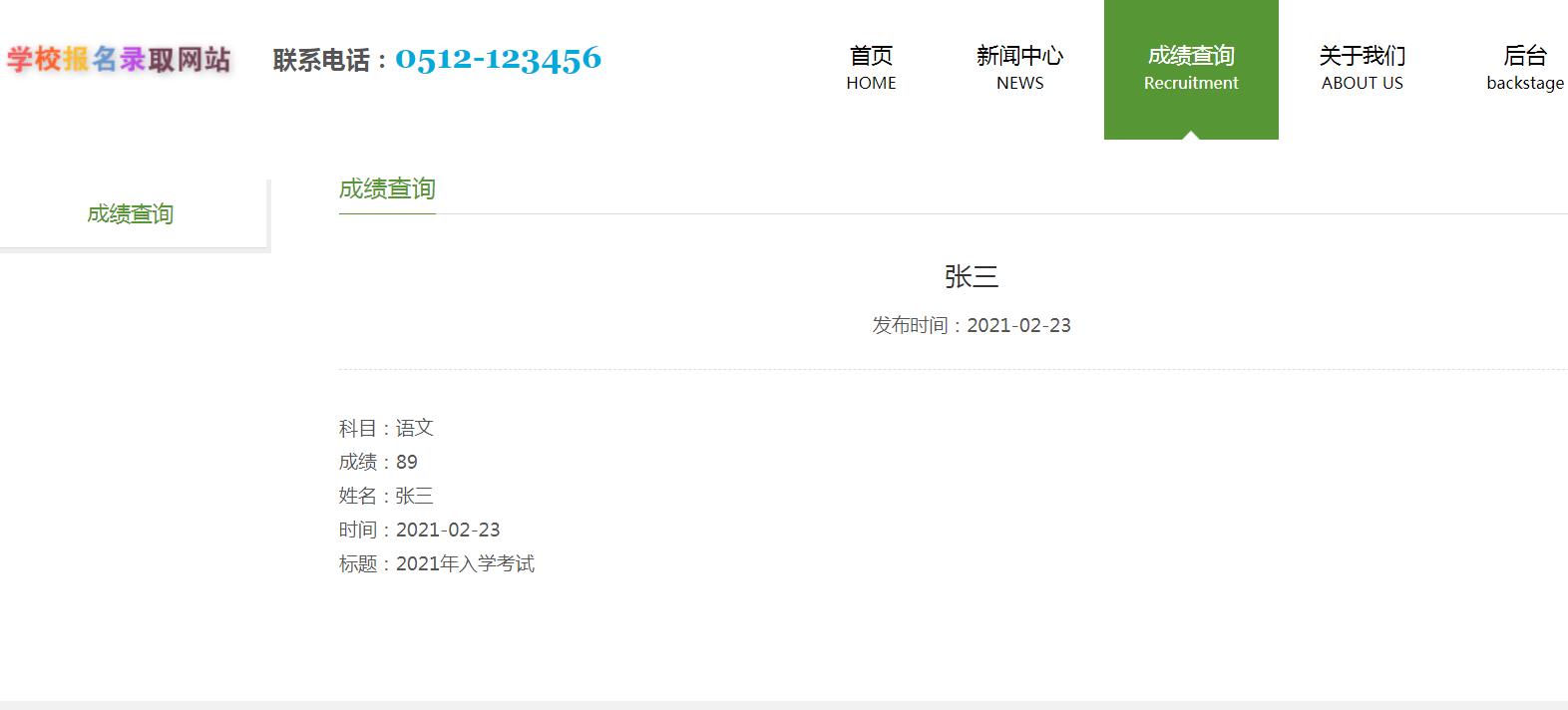
Task: Go to 新闻中心 NEWS page
Action: 1019,69
